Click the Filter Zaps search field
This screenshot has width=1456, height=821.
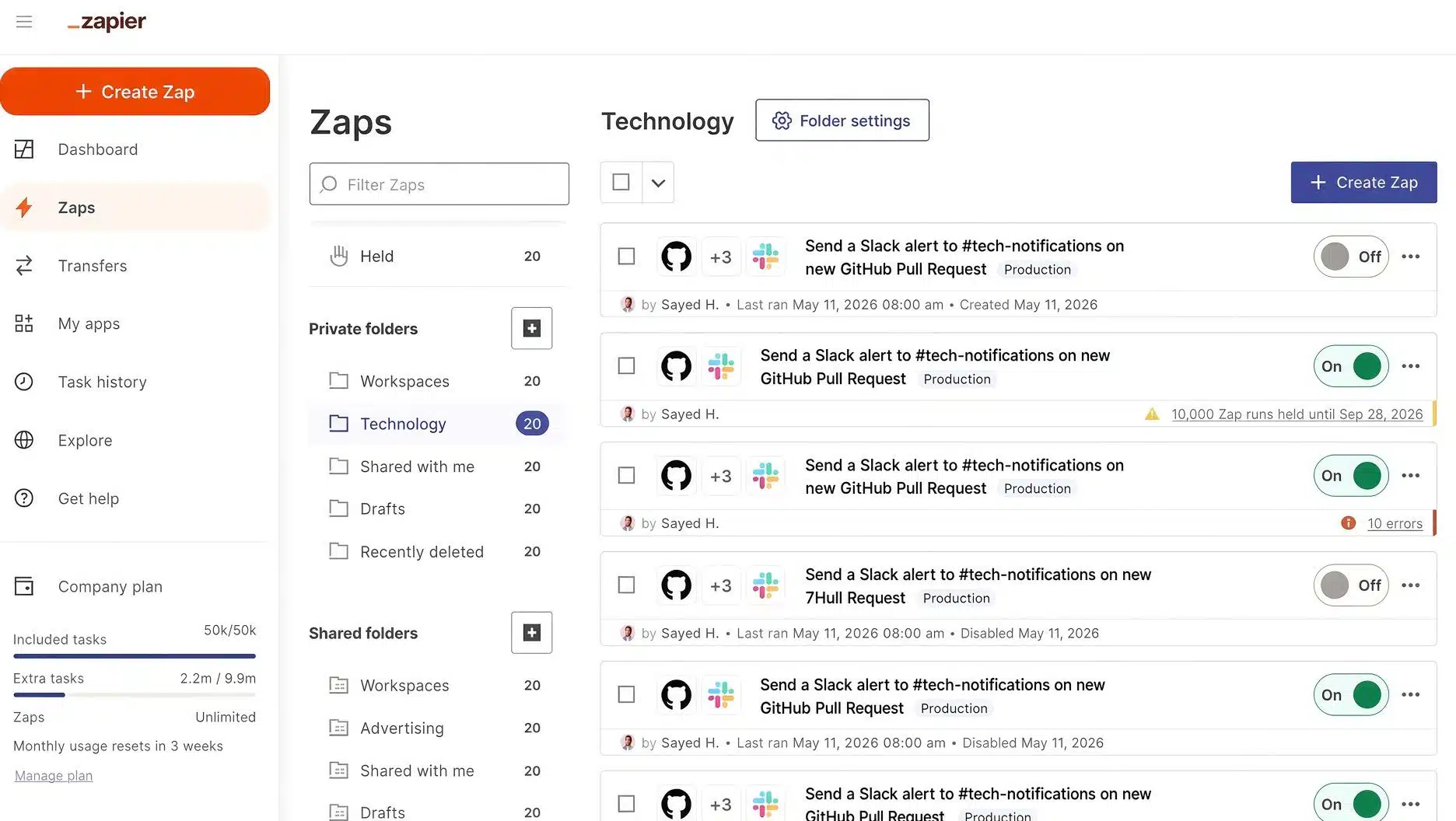439,184
